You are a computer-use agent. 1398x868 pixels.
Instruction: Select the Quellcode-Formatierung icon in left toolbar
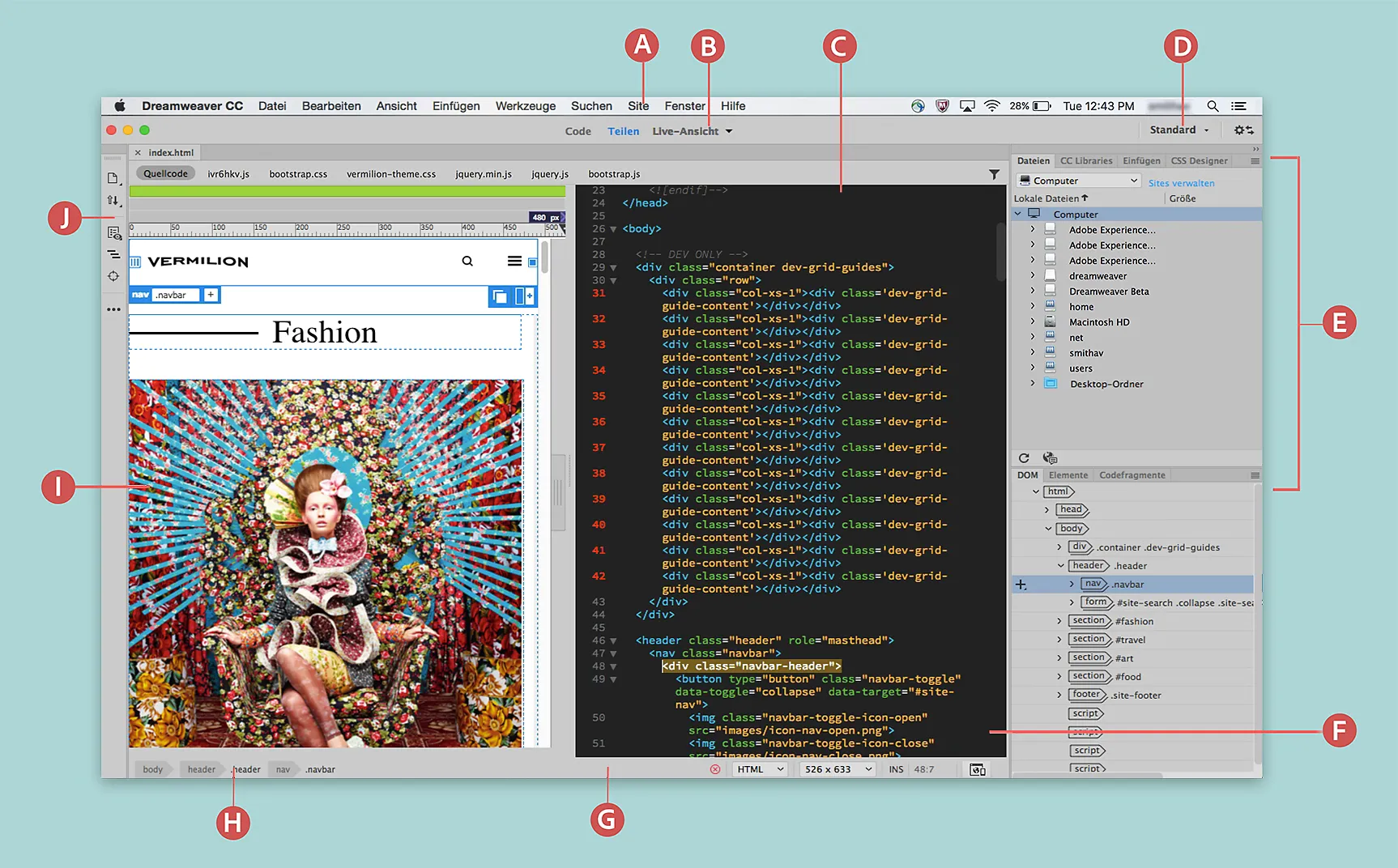(113, 253)
